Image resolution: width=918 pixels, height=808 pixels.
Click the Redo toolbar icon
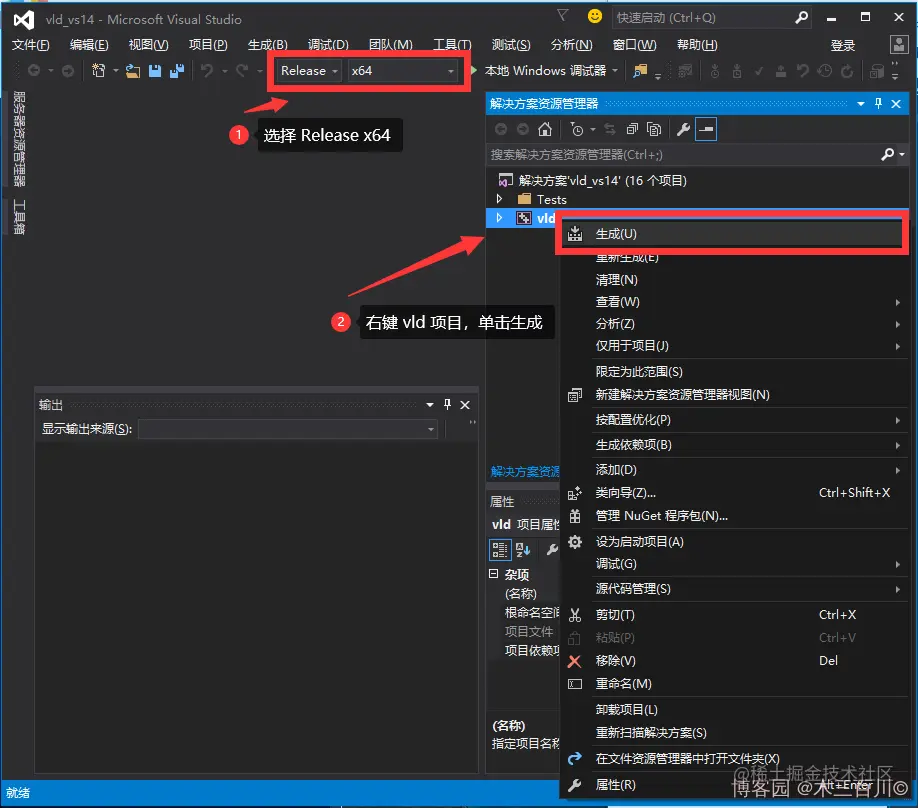(242, 71)
